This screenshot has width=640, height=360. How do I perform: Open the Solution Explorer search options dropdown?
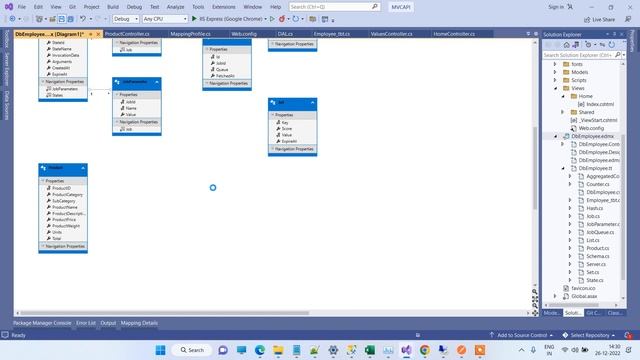tap(624, 55)
